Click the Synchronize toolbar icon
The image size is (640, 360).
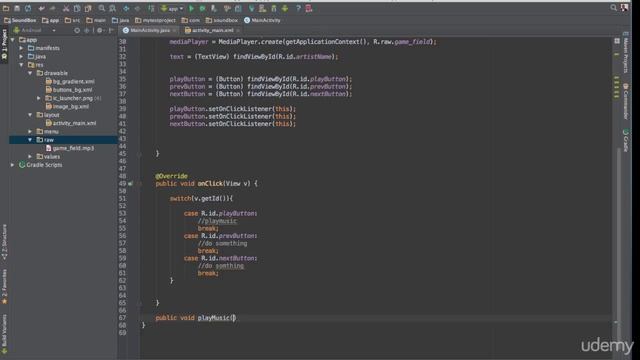[x=28, y=8]
